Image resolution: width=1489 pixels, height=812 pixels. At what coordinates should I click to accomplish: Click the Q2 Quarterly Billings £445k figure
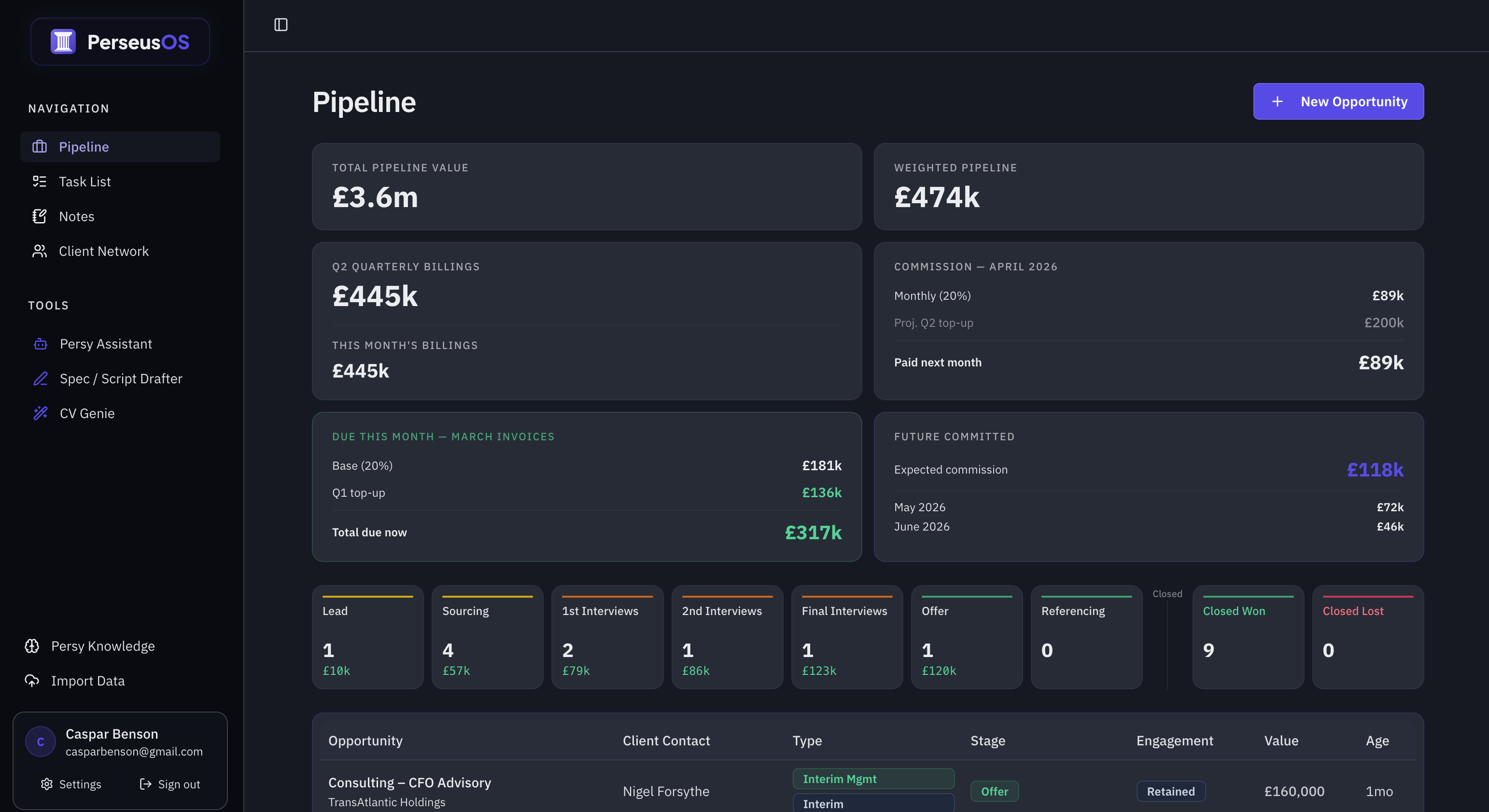click(x=375, y=296)
